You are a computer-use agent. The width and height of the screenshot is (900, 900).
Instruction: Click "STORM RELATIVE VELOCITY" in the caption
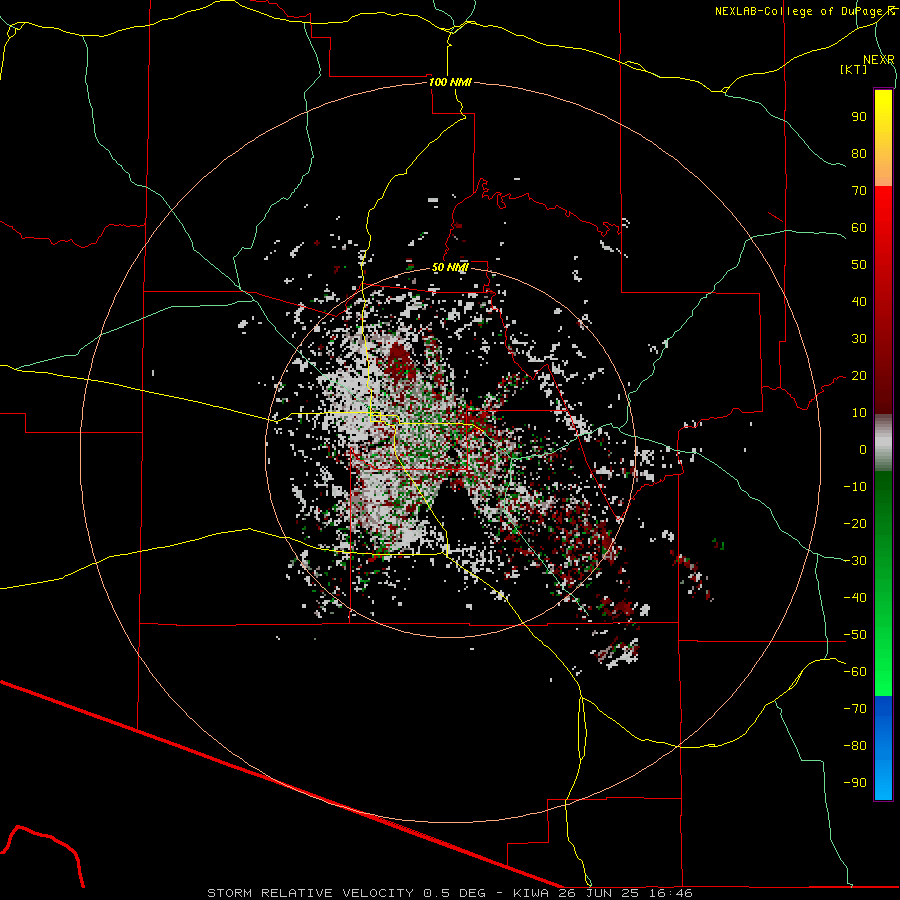tap(310, 893)
